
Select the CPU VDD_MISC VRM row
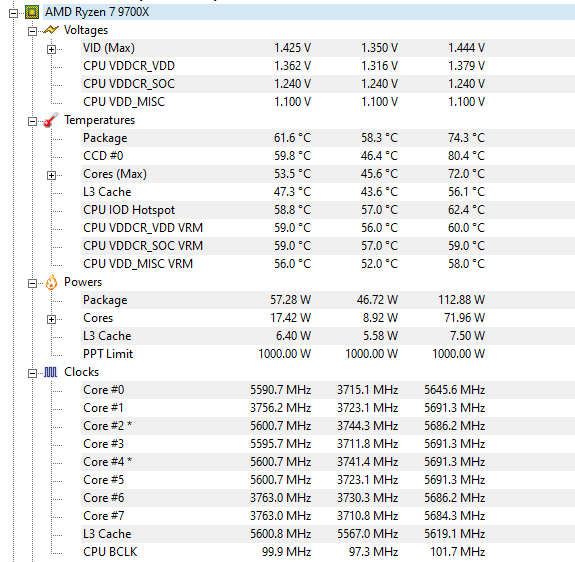[x=328, y=264]
